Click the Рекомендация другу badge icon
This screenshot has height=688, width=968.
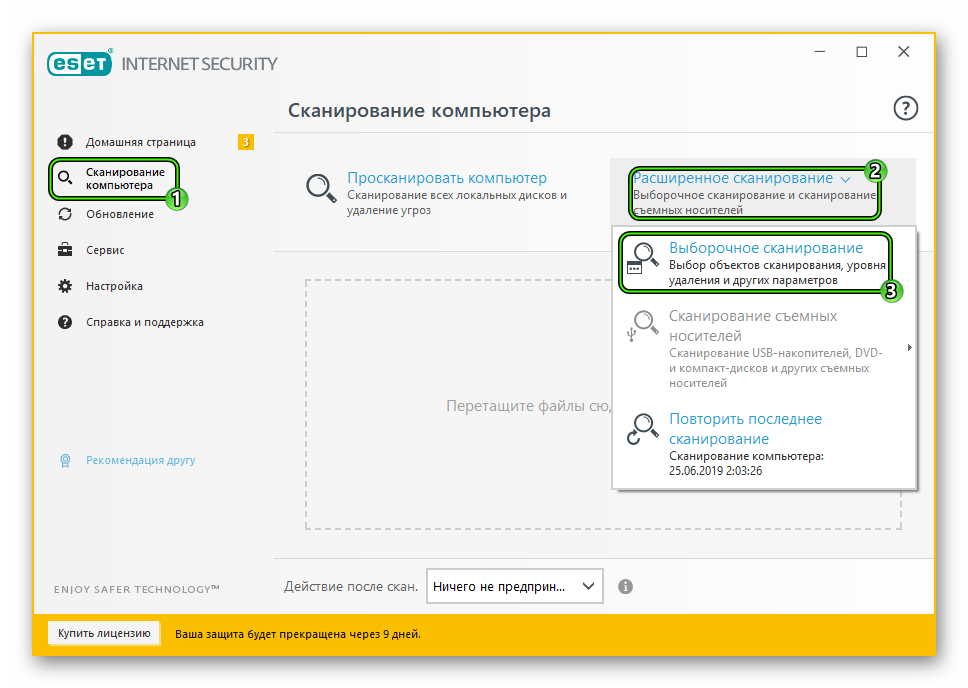click(x=65, y=460)
